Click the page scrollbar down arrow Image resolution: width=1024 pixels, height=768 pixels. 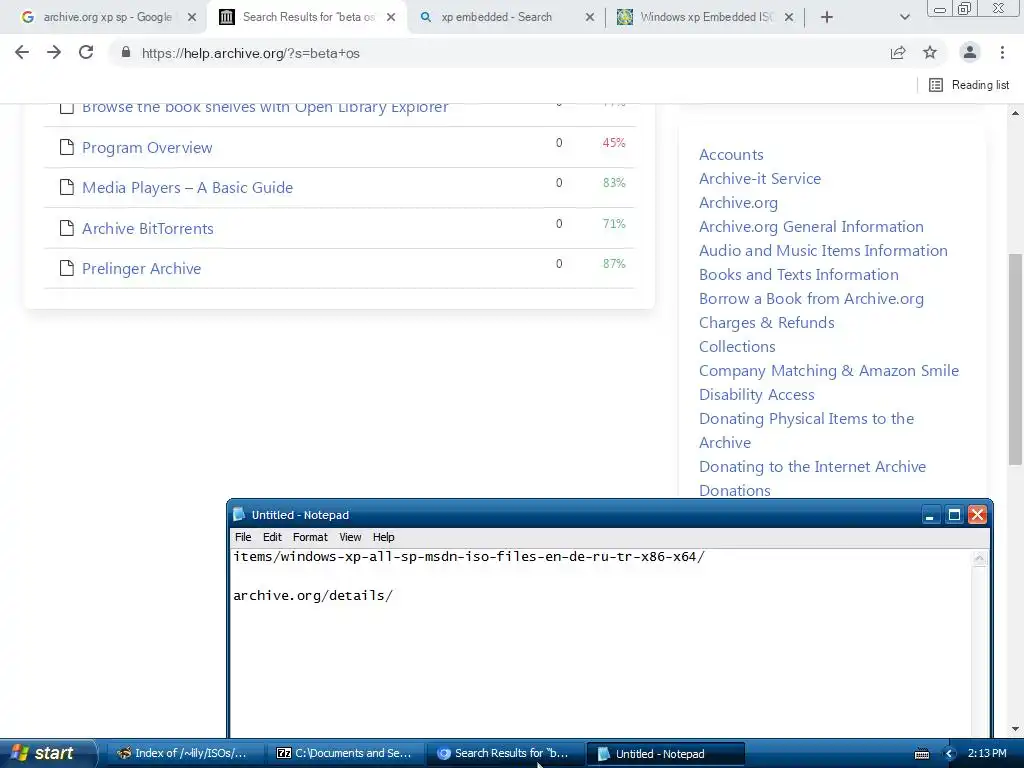tap(1015, 729)
